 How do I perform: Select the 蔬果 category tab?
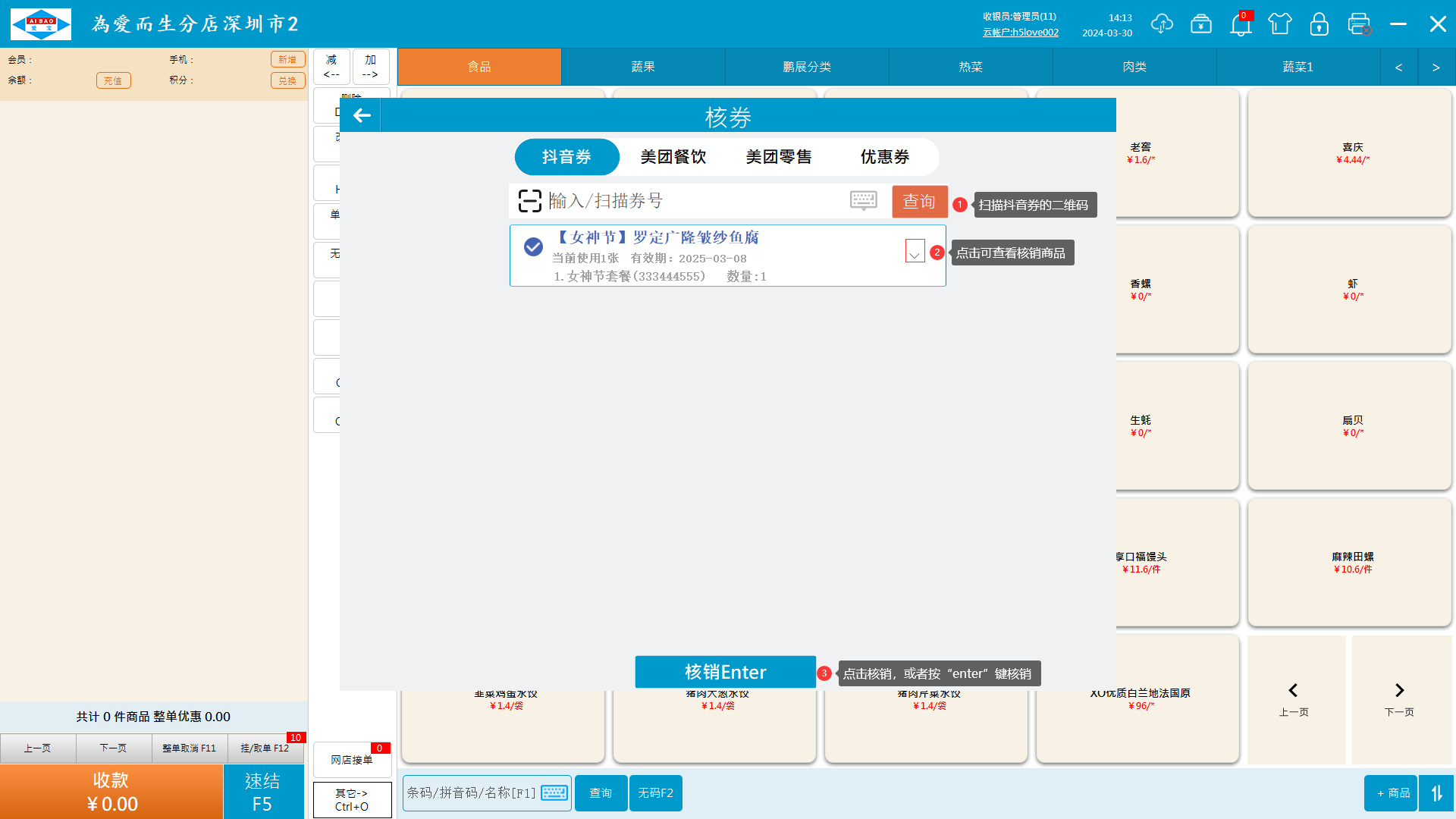[643, 67]
